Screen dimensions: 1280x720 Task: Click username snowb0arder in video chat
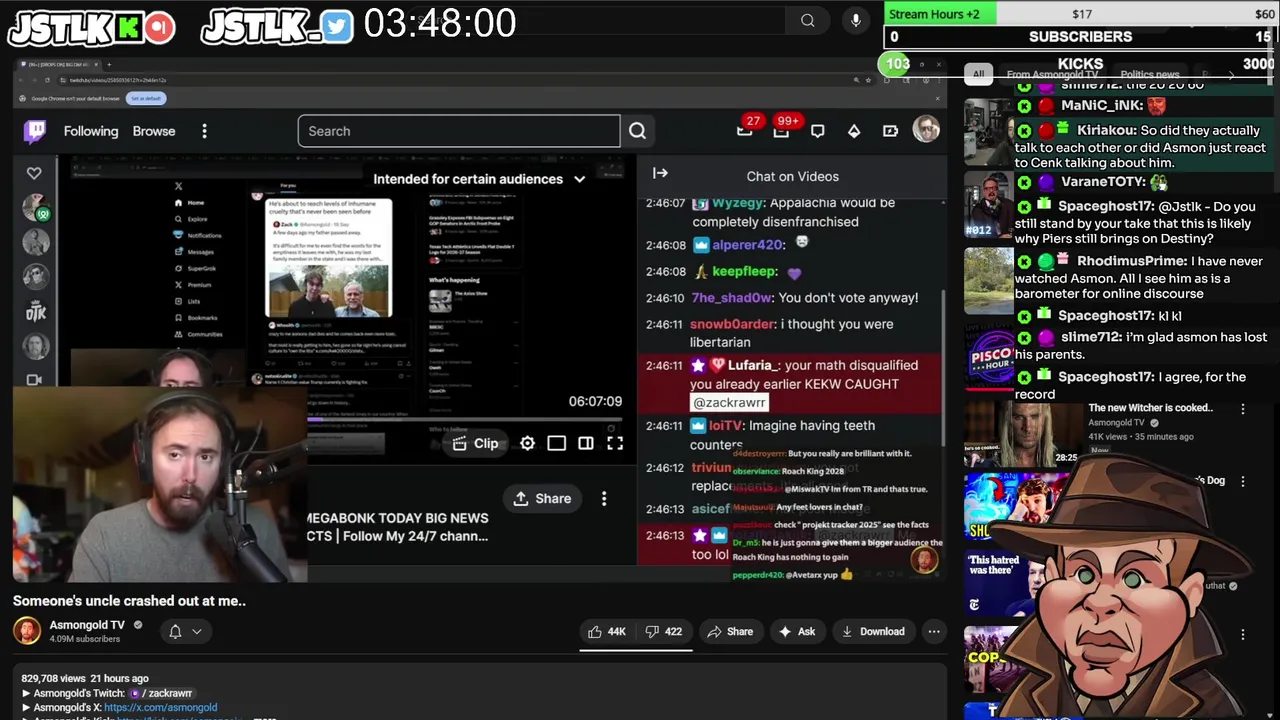point(732,324)
